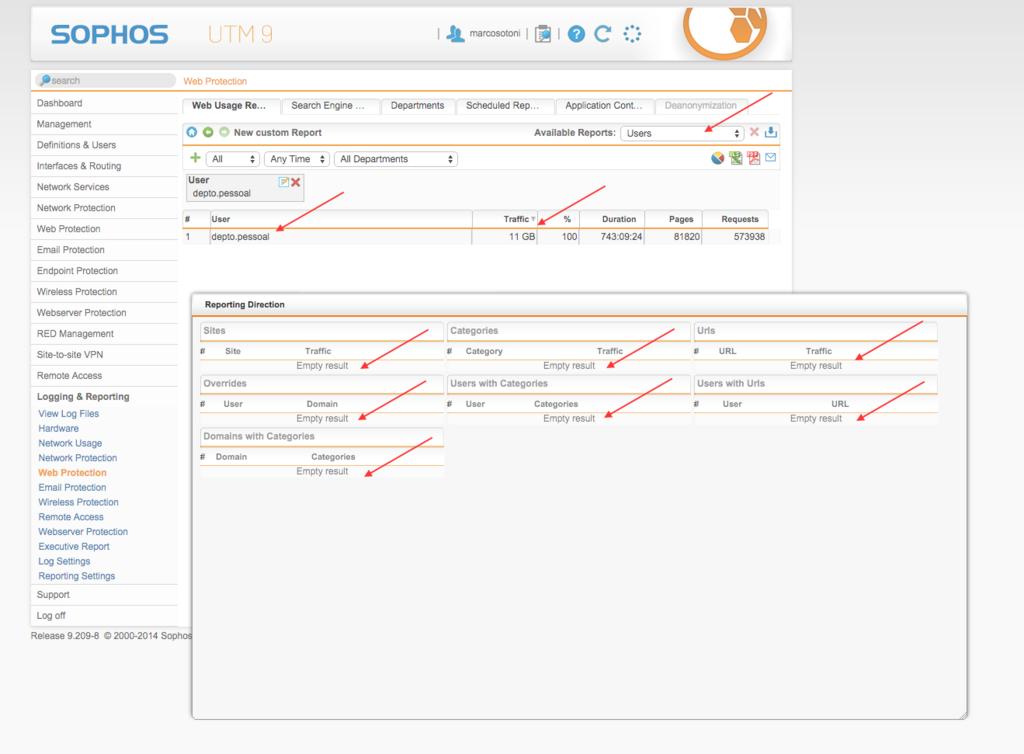The image size is (1024, 754).
Task: Open the pie chart view icon
Action: click(x=718, y=158)
